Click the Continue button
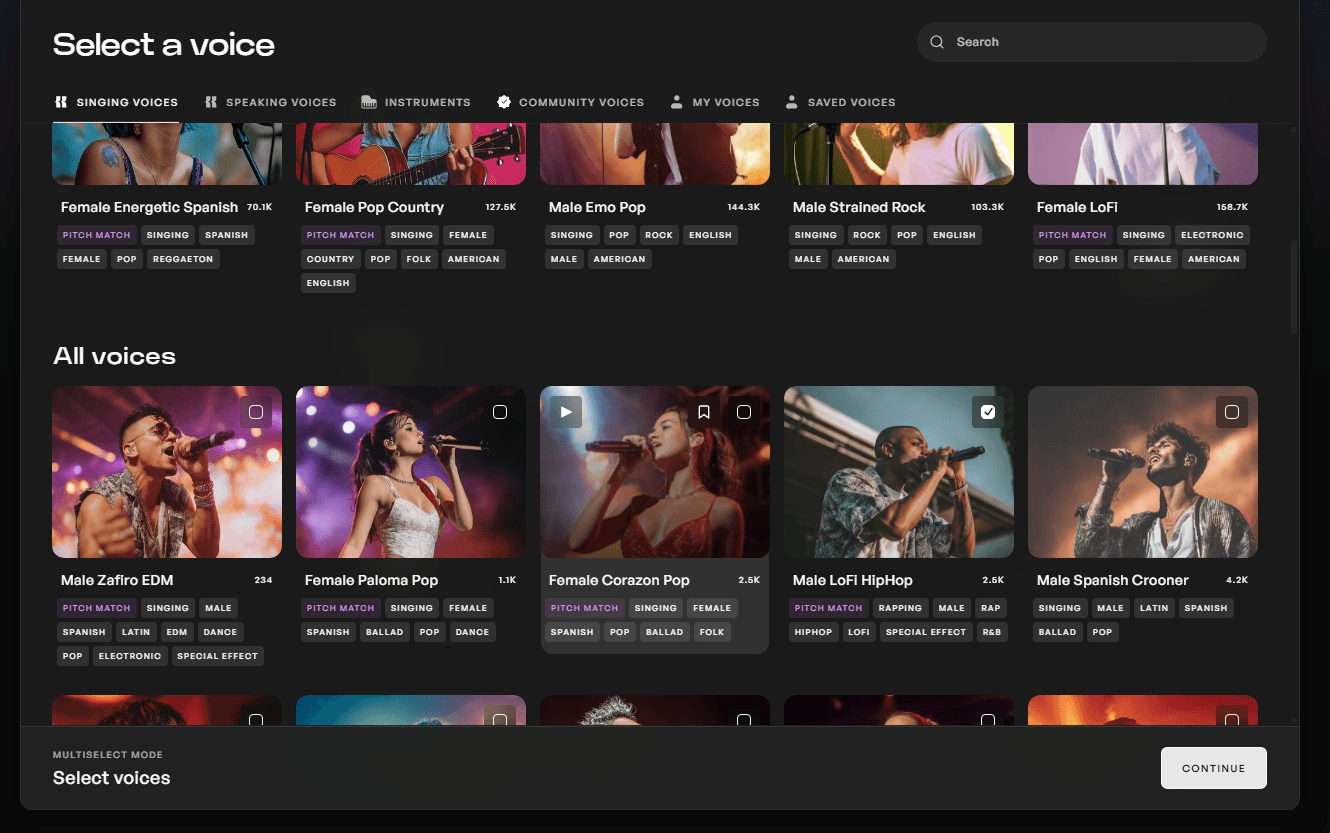The image size is (1330, 833). [1213, 768]
